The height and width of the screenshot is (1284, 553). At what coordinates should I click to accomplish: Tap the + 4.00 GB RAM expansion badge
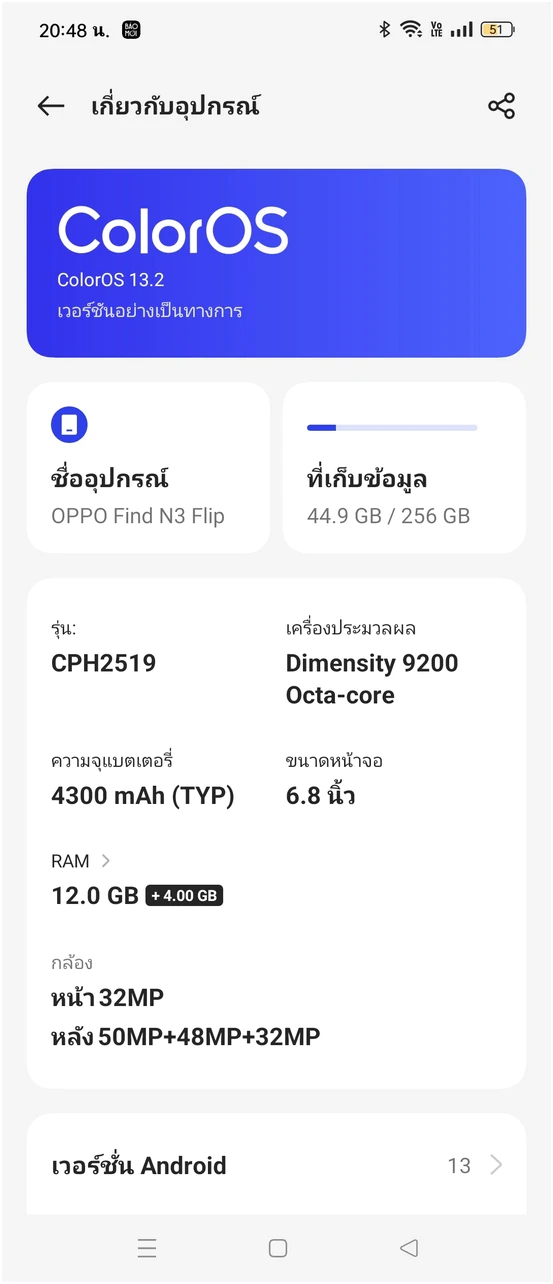click(x=184, y=896)
